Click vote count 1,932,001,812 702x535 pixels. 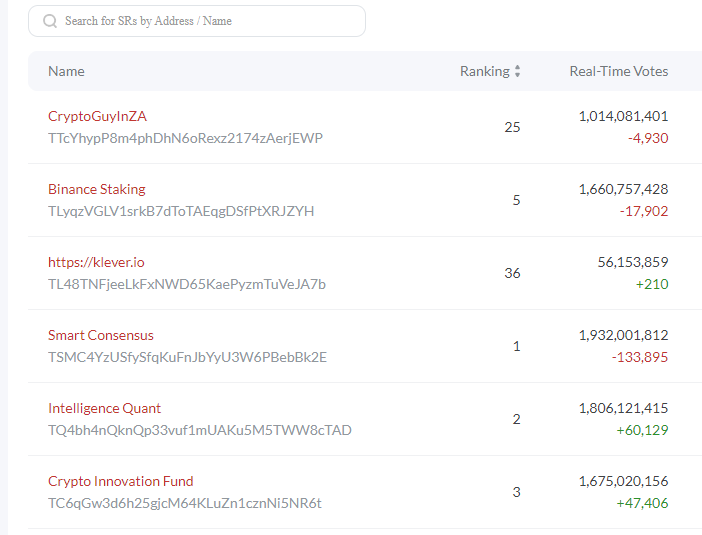tap(623, 335)
